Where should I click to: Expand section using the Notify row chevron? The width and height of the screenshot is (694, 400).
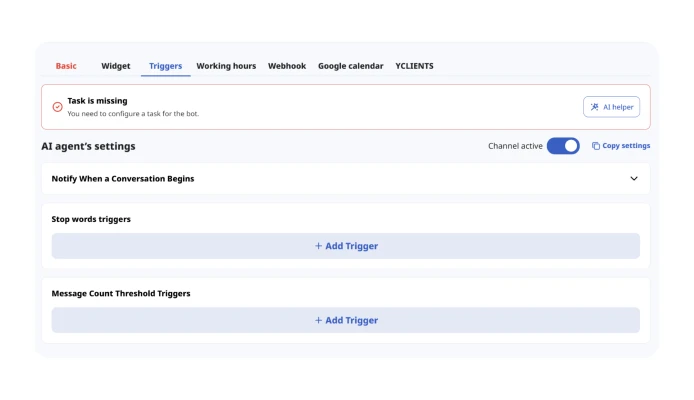click(633, 179)
